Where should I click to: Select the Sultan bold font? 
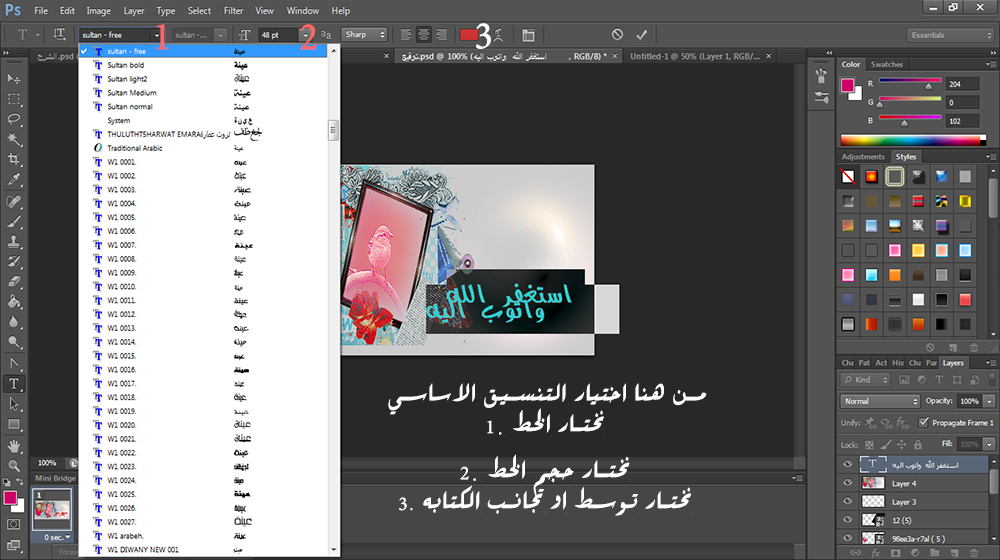click(x=126, y=65)
